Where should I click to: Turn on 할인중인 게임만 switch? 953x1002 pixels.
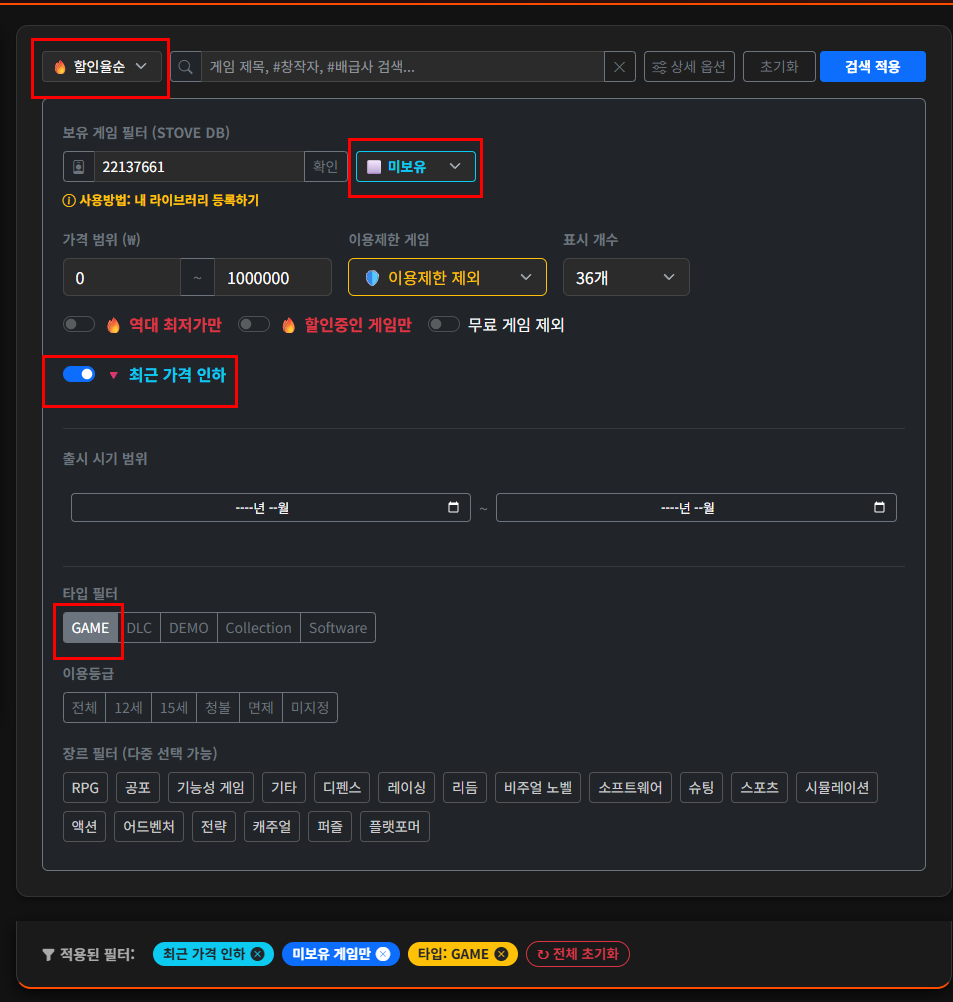click(x=254, y=324)
